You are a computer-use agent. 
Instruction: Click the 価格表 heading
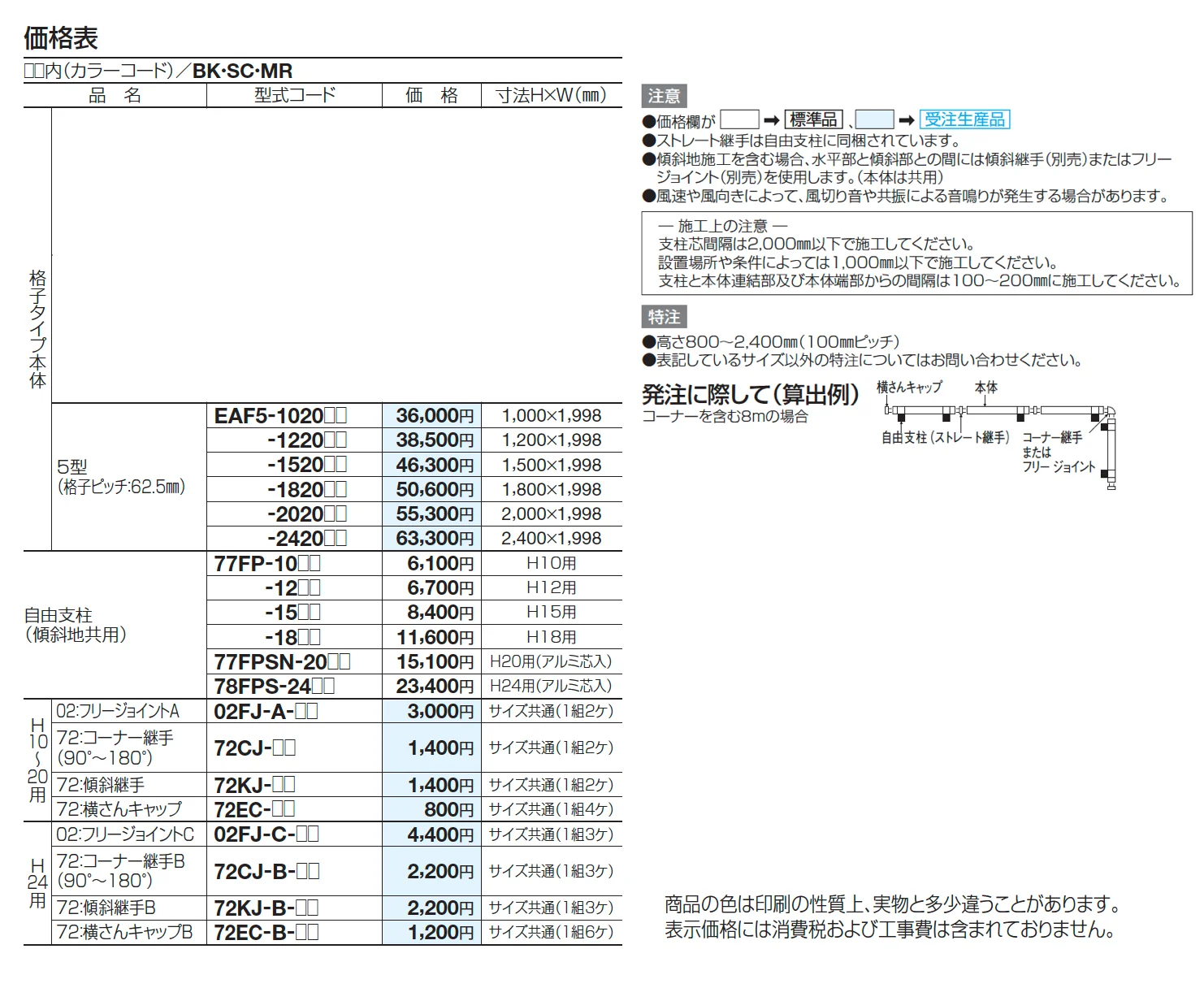coord(61,38)
